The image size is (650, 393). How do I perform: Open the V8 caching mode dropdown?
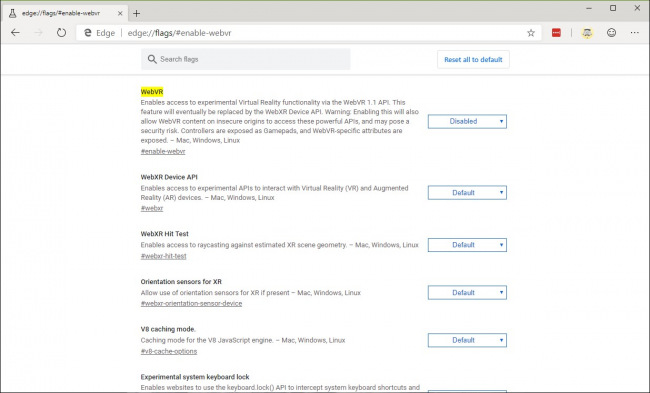(467, 340)
